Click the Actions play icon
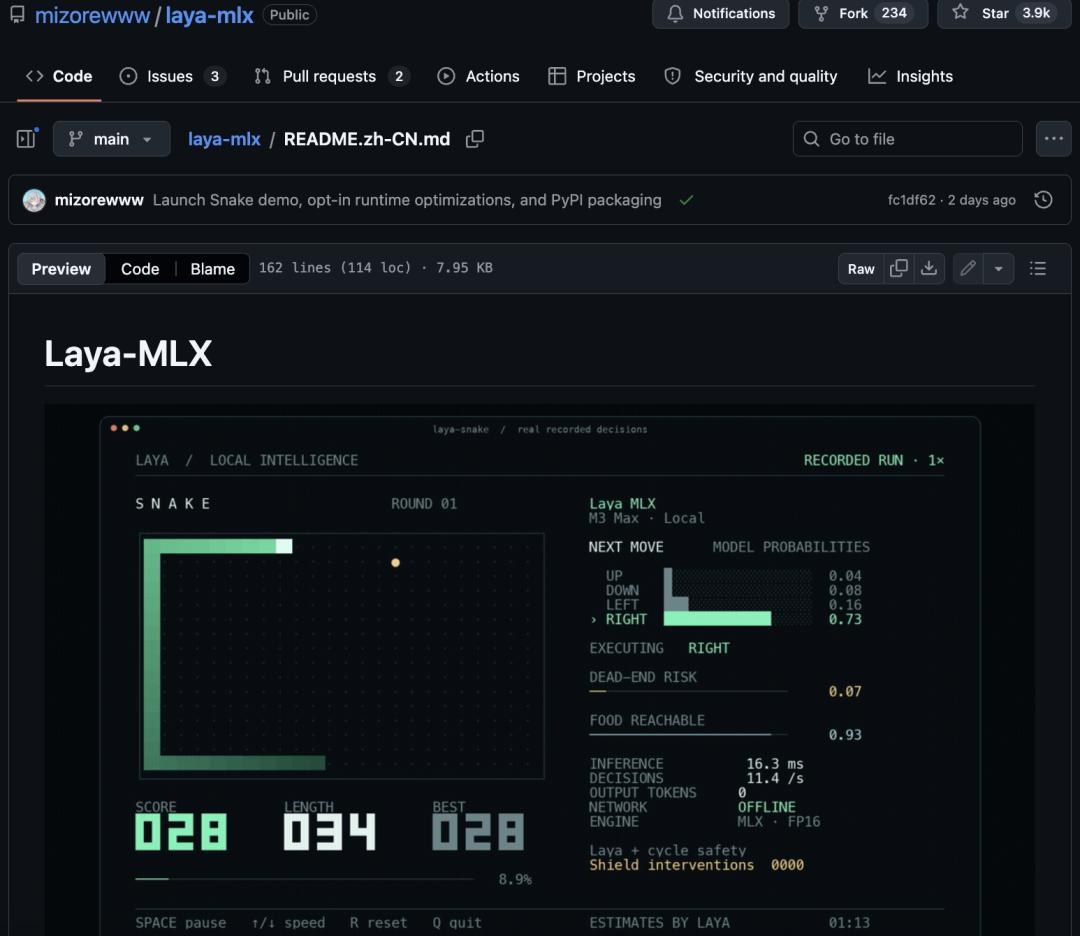The height and width of the screenshot is (936, 1080). click(x=446, y=76)
